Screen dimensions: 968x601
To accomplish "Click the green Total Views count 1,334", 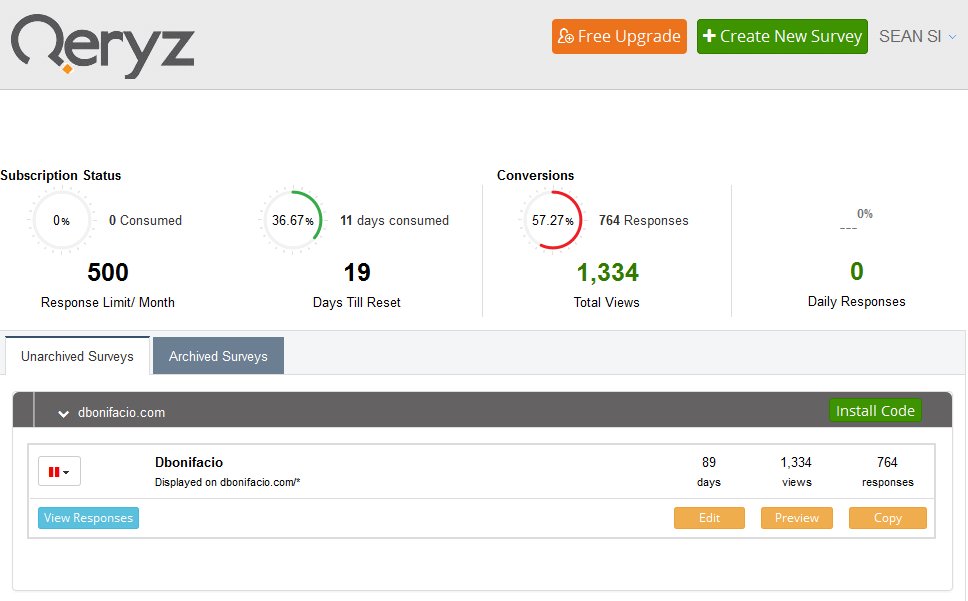I will click(x=606, y=271).
